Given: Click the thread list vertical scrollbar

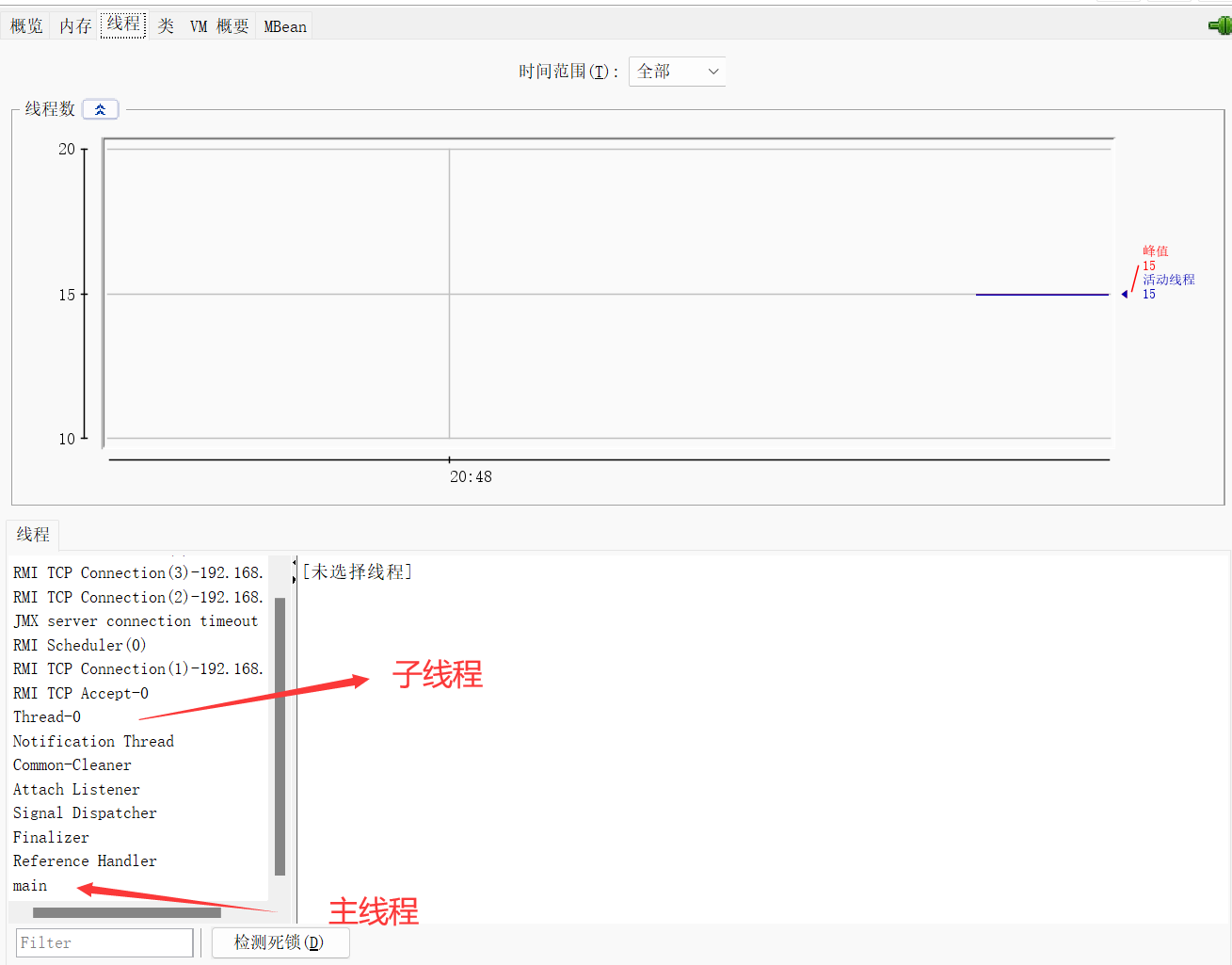Looking at the screenshot, I should 280,736.
